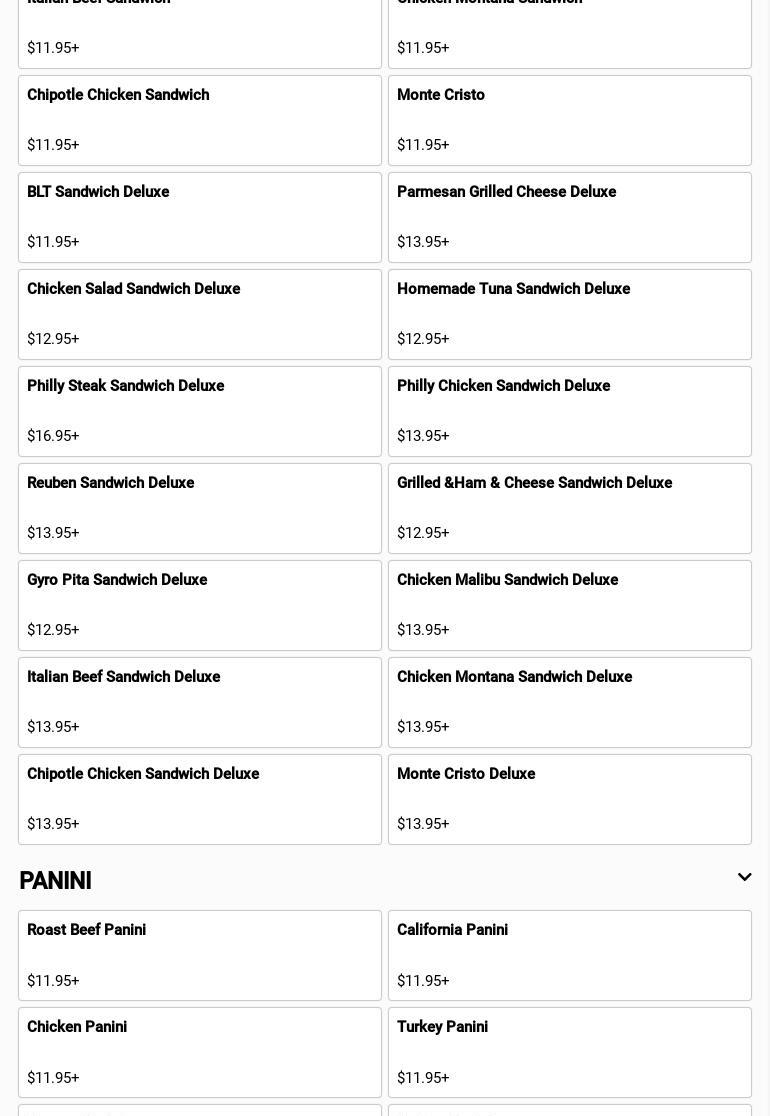The height and width of the screenshot is (1116, 770).
Task: Open Italian Beef Sandwich Deluxe
Action: click(200, 702)
